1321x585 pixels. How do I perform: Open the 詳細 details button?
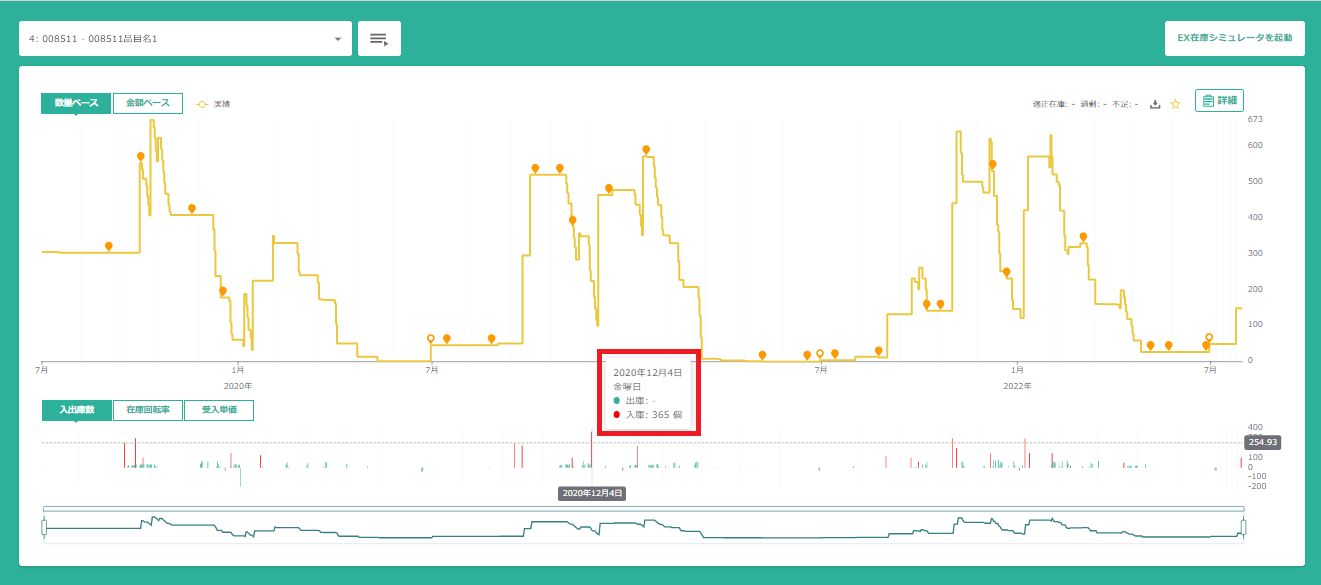tap(1219, 101)
